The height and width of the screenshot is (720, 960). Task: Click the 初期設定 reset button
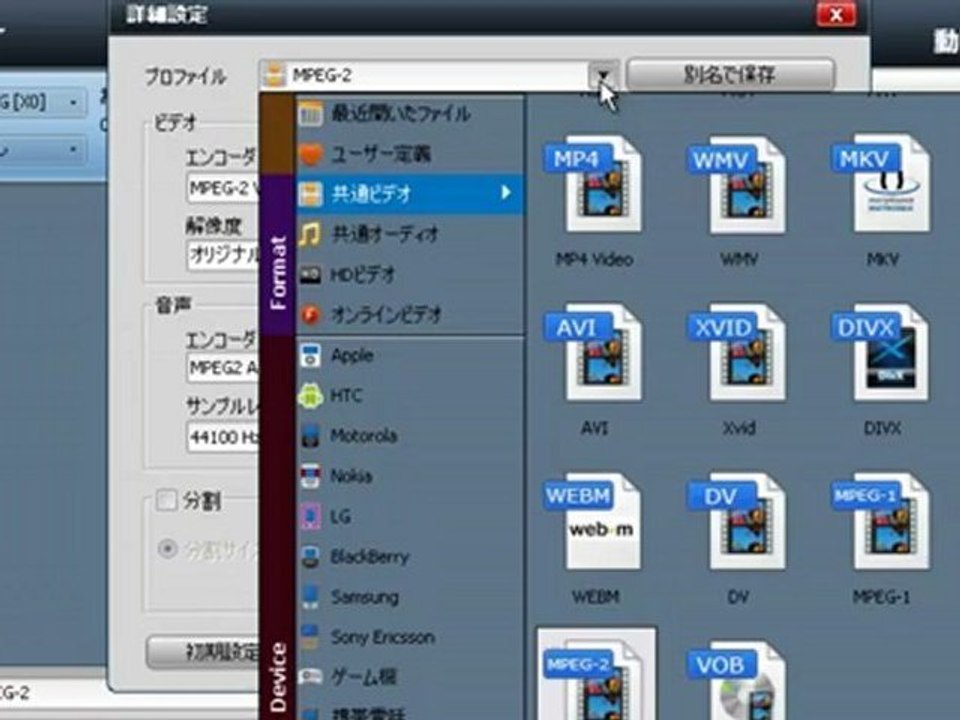click(203, 653)
